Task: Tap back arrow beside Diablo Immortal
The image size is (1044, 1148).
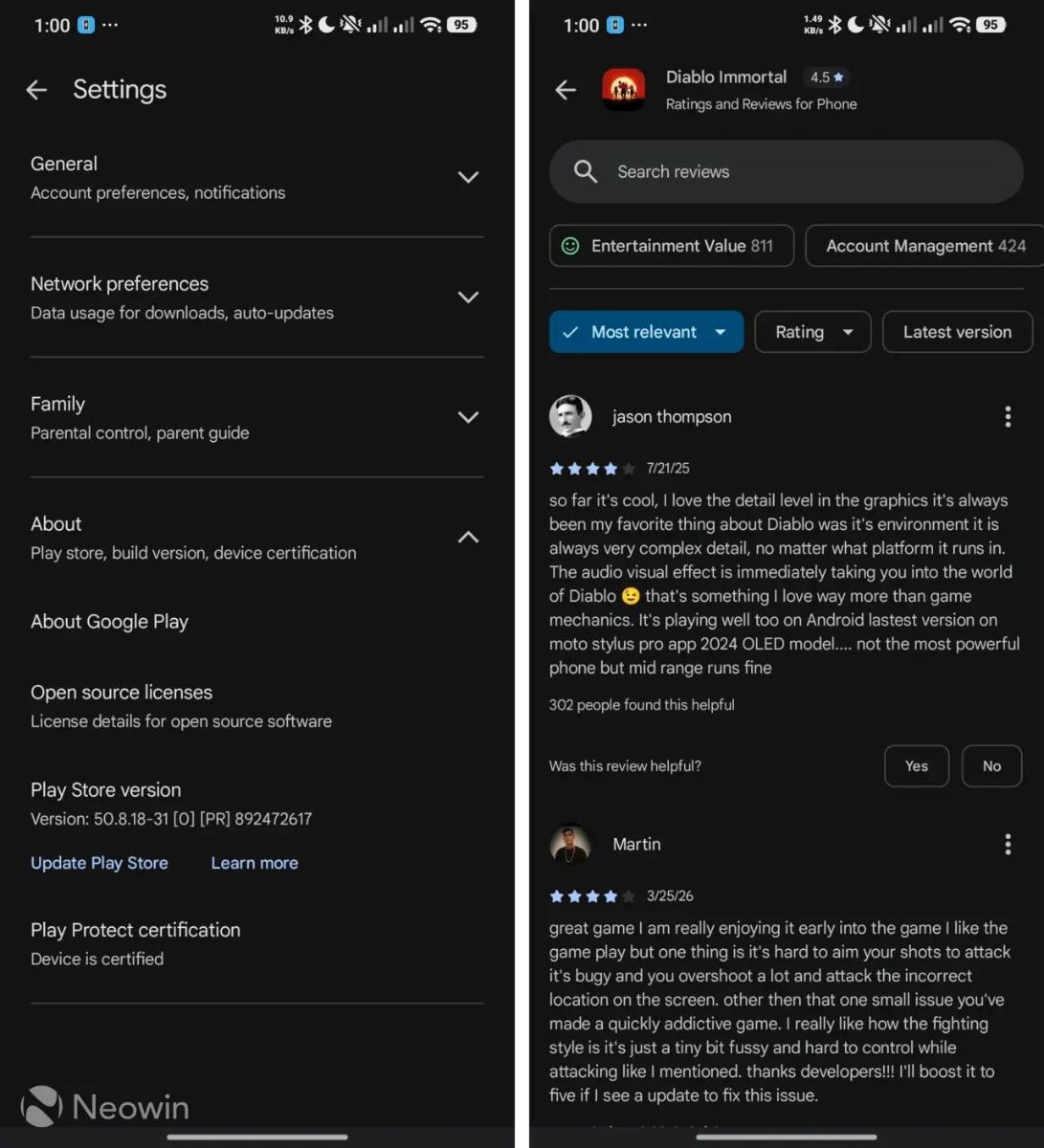Action: click(x=566, y=90)
